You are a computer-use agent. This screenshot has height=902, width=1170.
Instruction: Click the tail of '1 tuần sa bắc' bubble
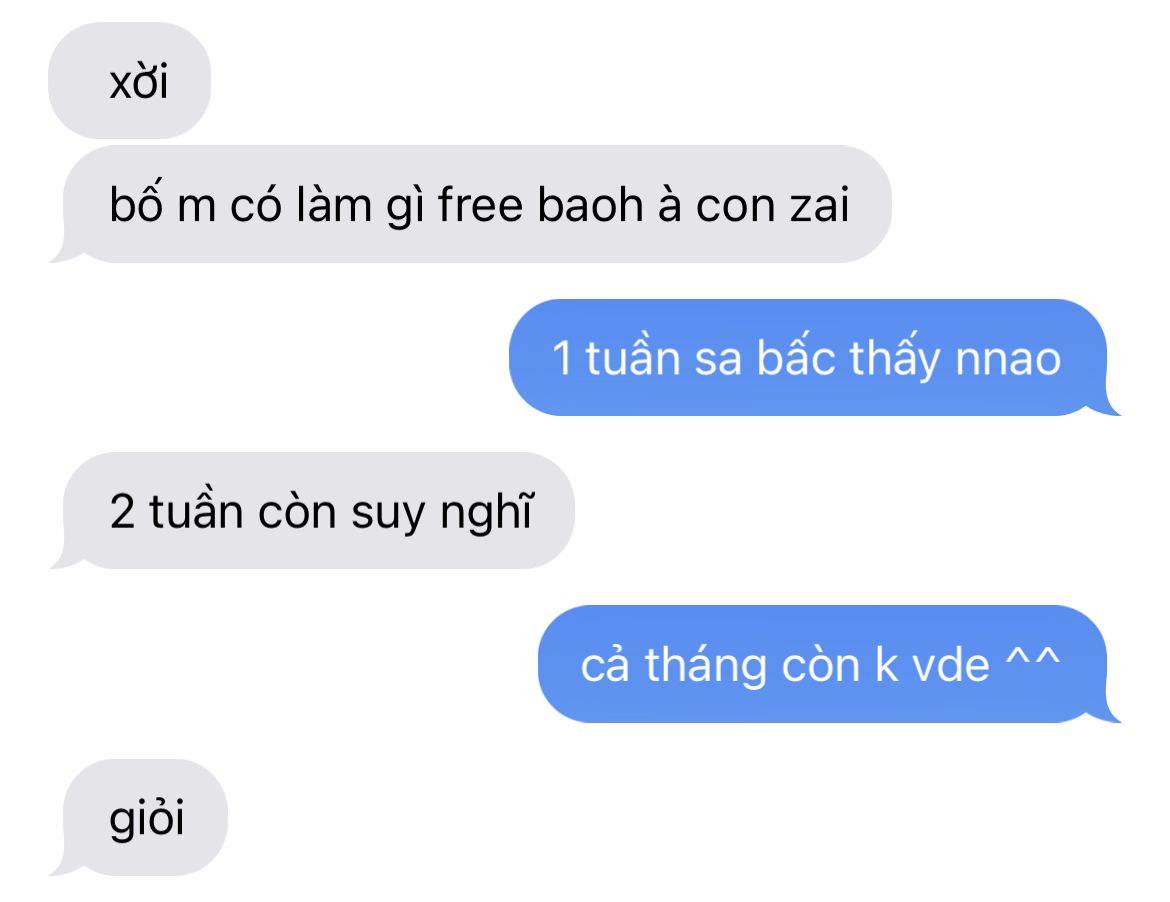1104,407
